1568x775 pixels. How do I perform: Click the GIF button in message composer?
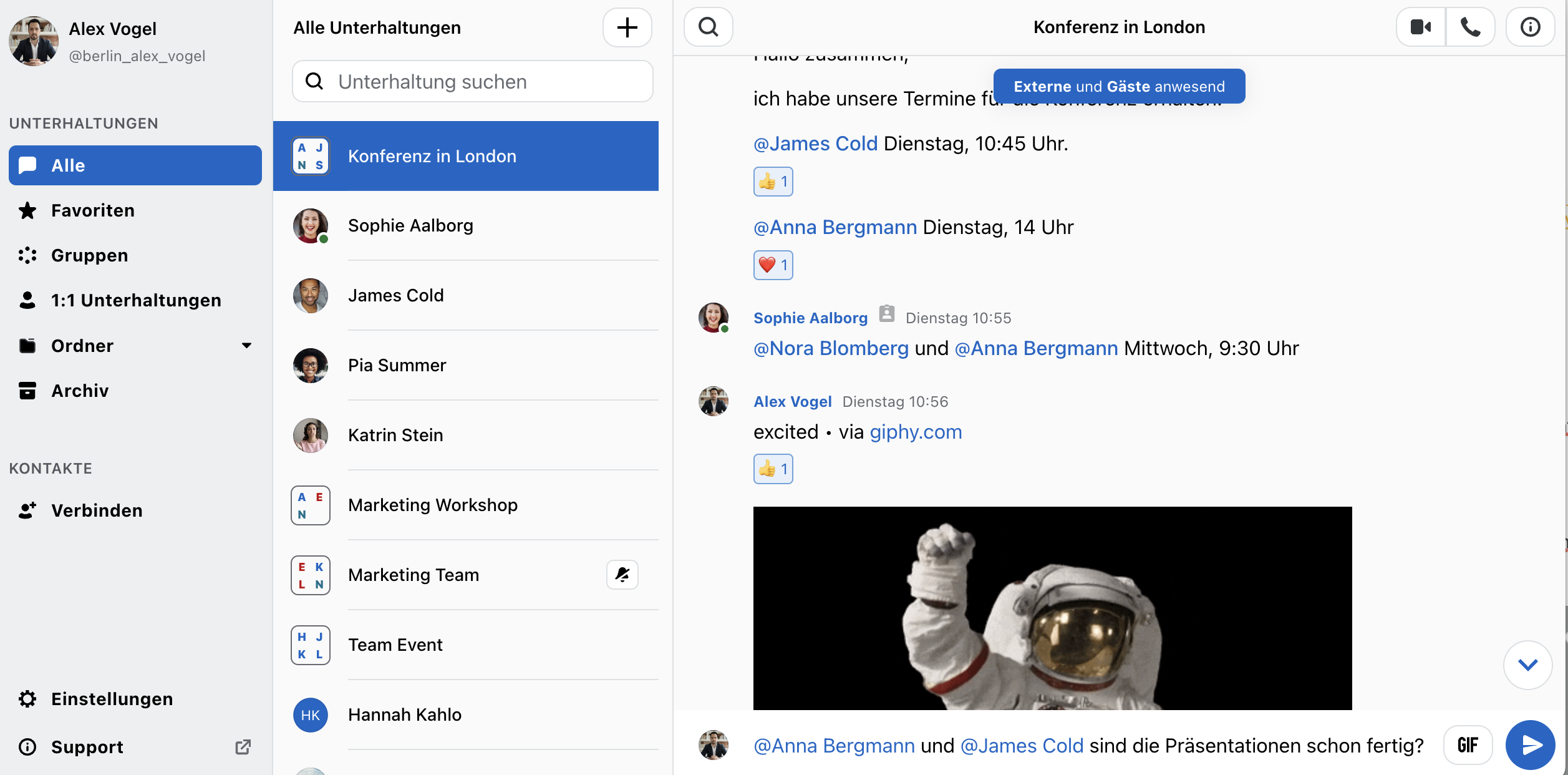[x=1468, y=744]
